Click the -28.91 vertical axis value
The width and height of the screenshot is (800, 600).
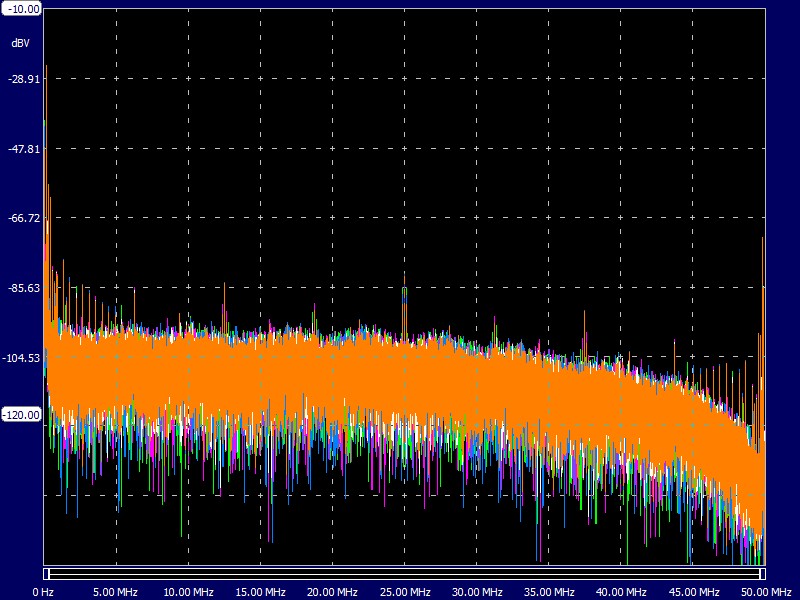pos(23,79)
